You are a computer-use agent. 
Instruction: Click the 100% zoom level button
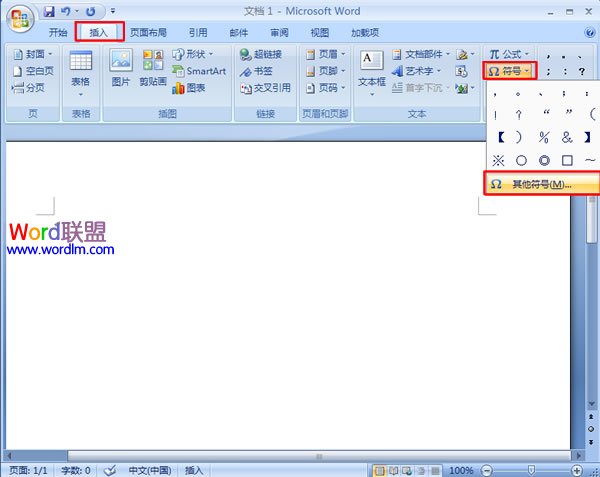[461, 470]
